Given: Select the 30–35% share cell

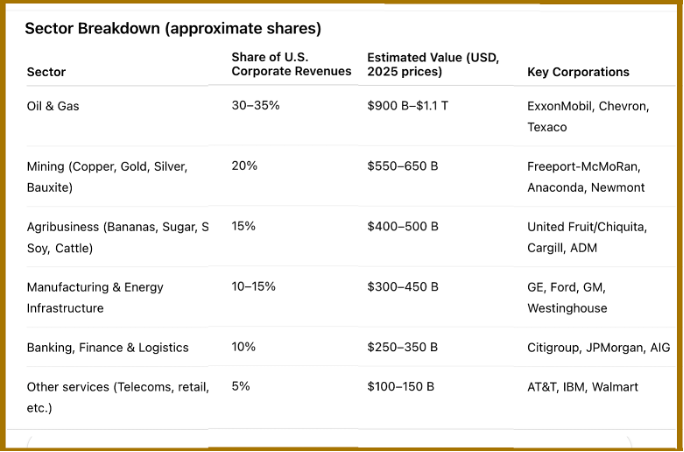Looking at the screenshot, I should tap(257, 106).
